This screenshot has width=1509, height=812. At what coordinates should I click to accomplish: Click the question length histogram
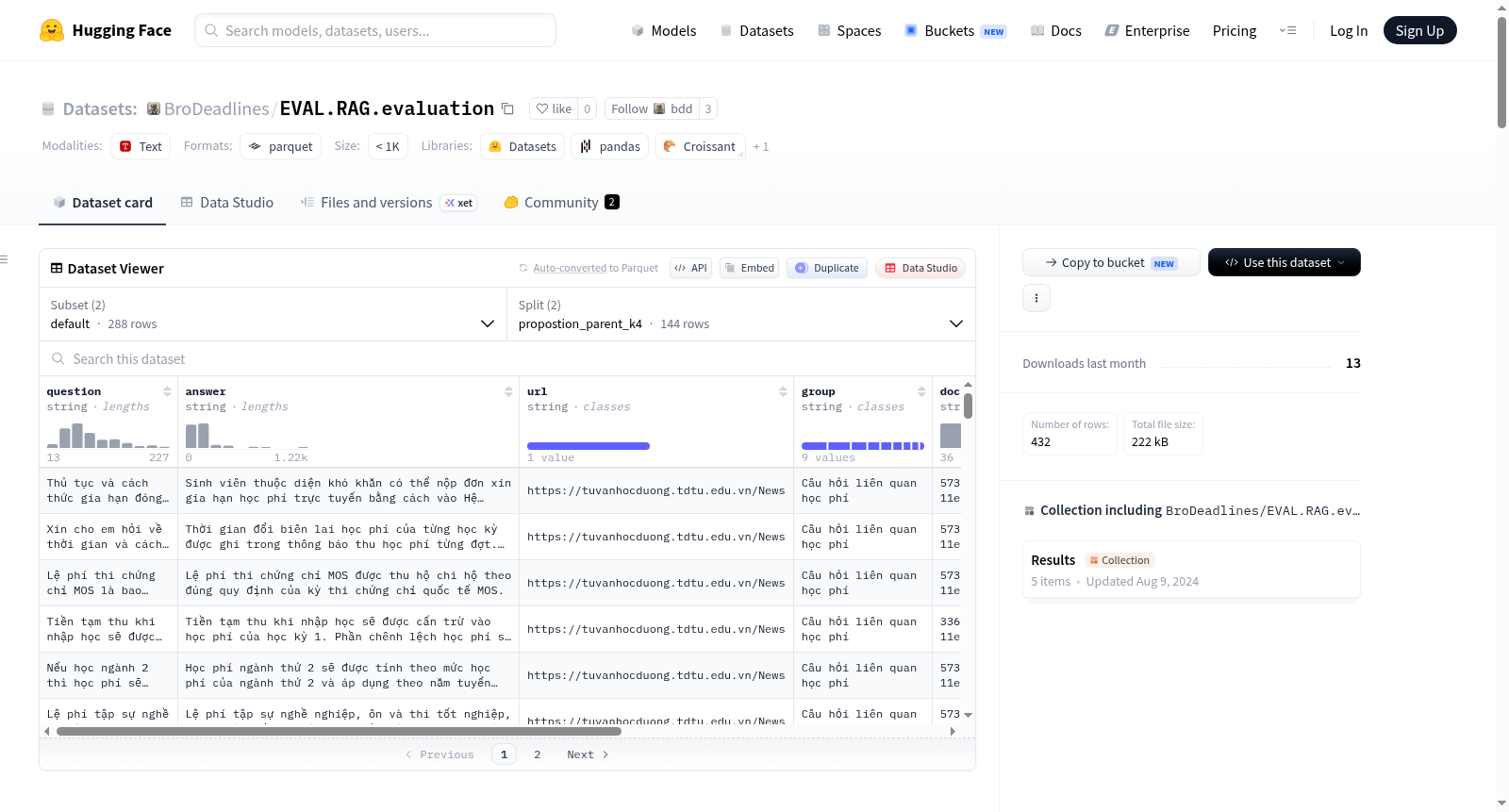click(108, 436)
